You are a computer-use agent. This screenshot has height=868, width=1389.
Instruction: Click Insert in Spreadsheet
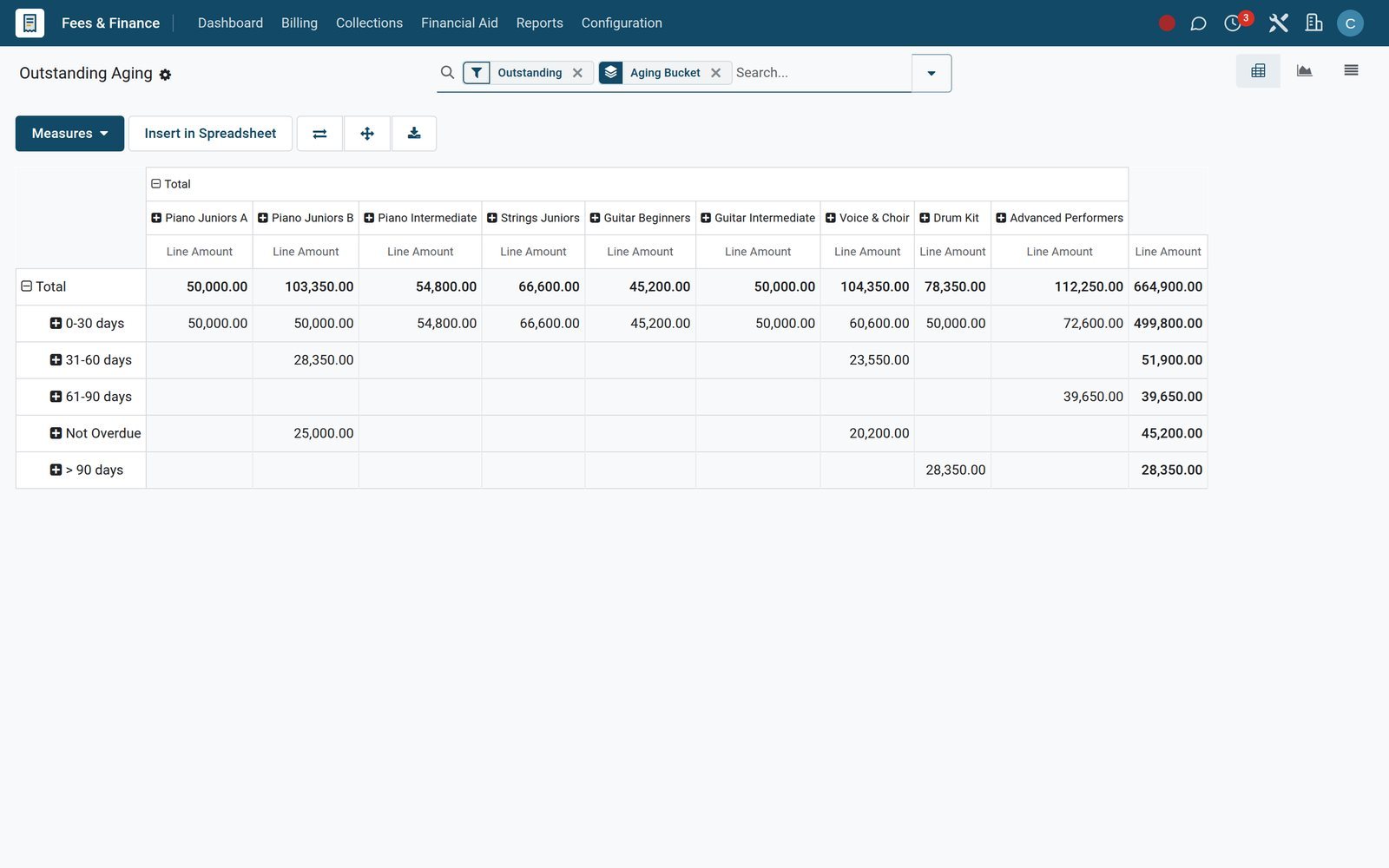pyautogui.click(x=210, y=134)
